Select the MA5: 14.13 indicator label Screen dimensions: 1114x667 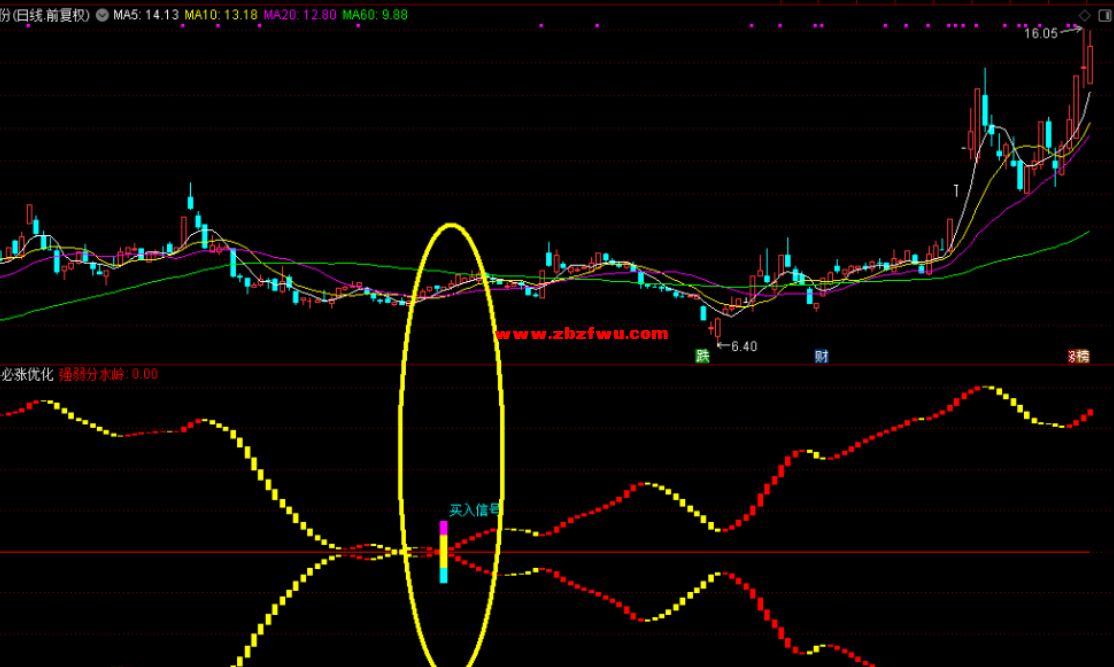(146, 15)
